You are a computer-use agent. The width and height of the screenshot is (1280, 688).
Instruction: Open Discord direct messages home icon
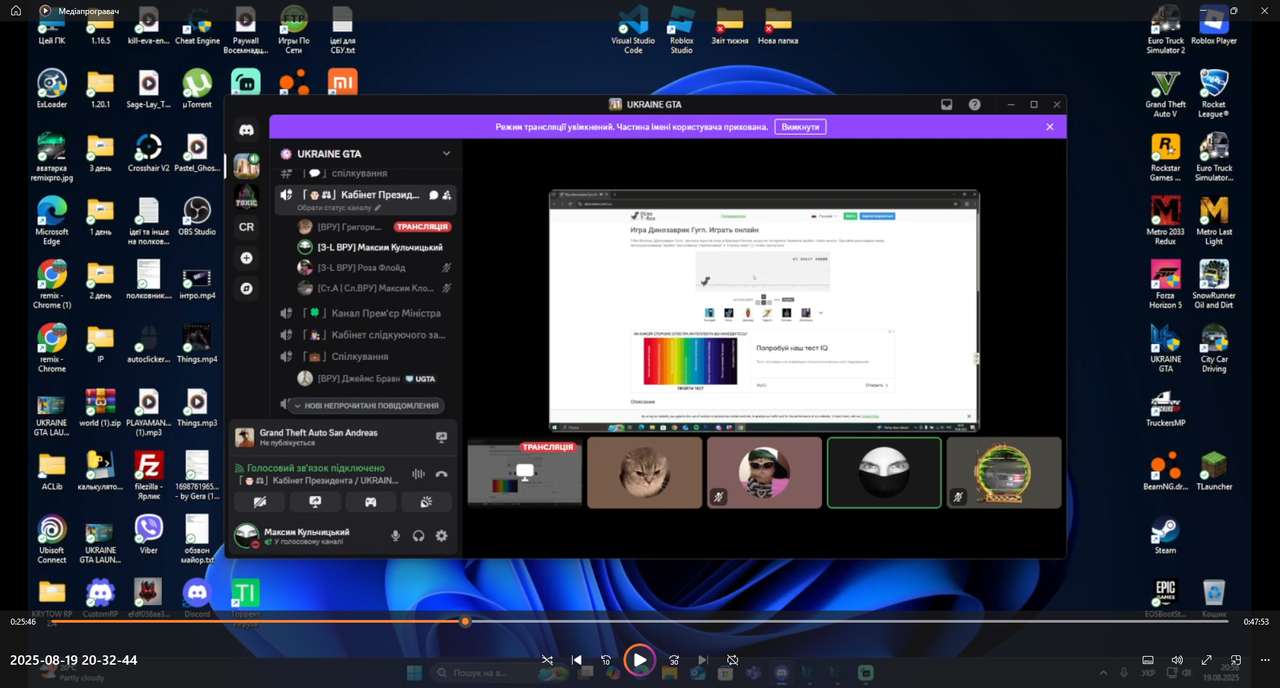[x=247, y=130]
